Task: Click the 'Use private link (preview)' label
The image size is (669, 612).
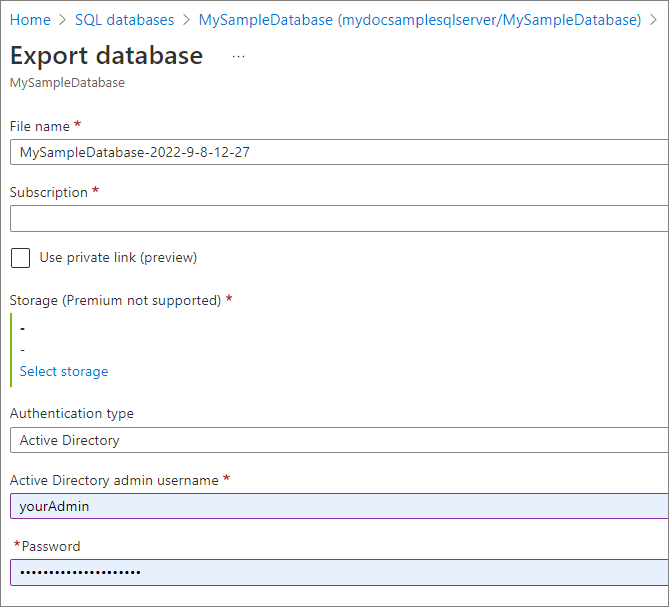Action: point(118,258)
